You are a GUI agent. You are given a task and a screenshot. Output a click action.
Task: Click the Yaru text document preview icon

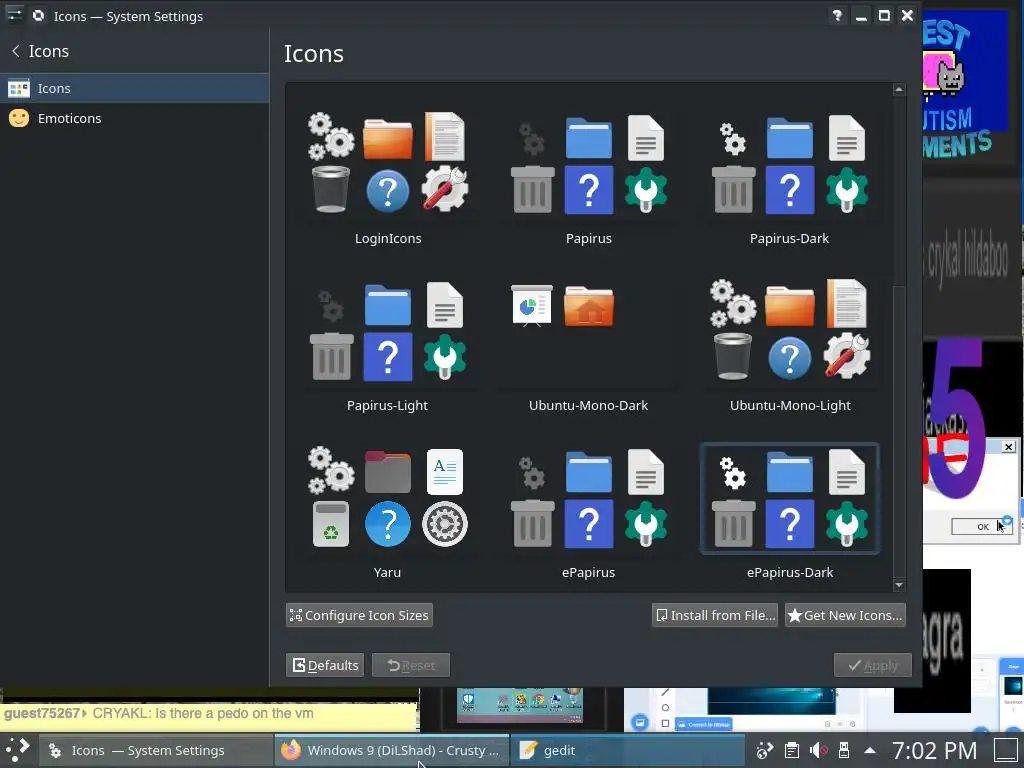pyautogui.click(x=445, y=472)
